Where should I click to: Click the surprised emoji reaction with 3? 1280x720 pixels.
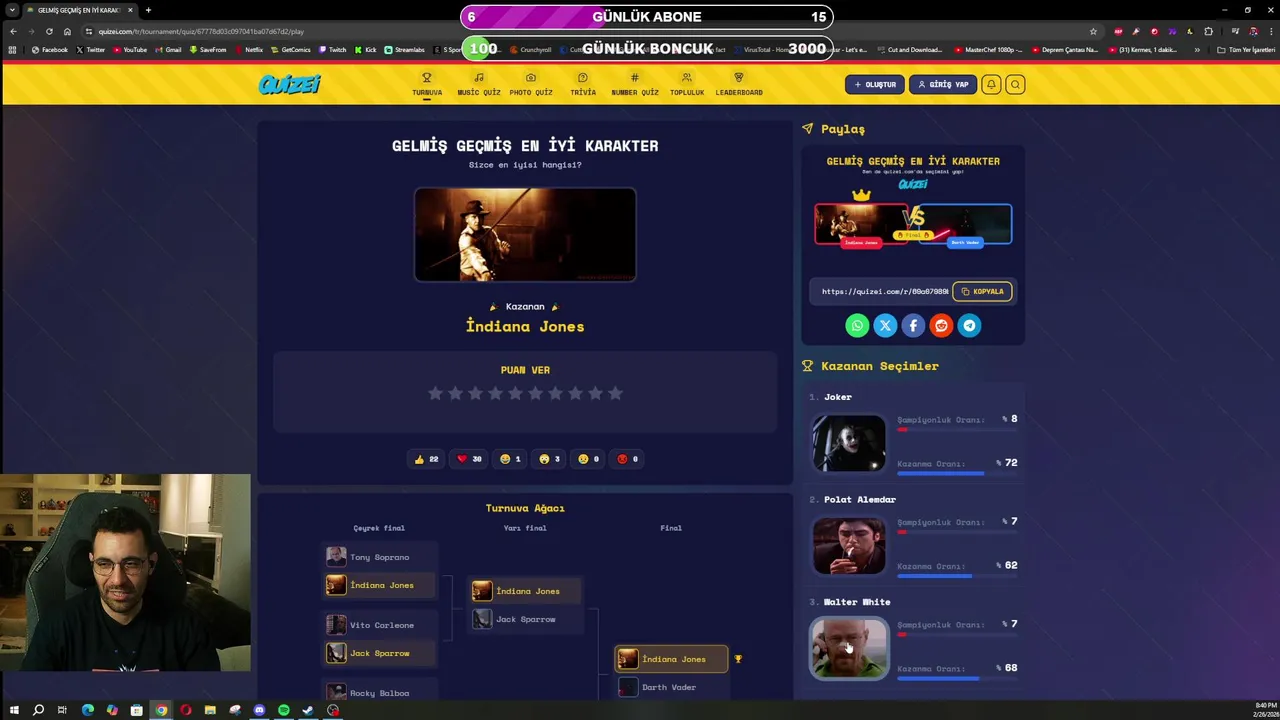click(x=549, y=459)
